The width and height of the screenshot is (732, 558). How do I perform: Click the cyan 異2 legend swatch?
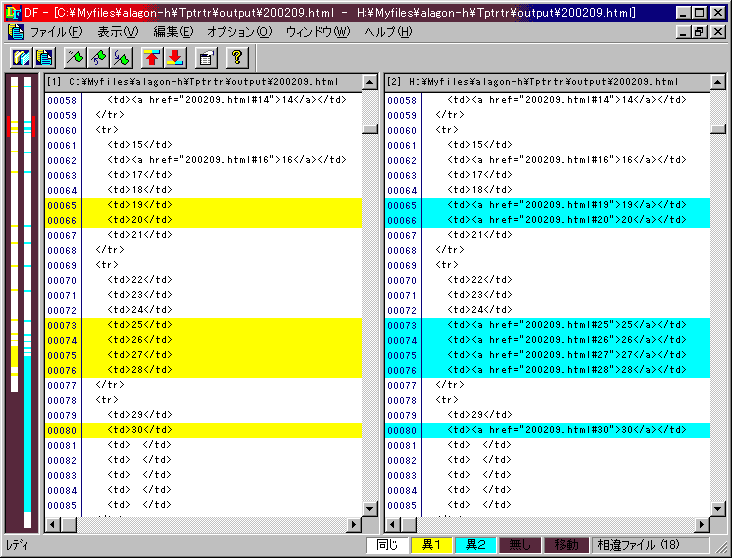[476, 545]
